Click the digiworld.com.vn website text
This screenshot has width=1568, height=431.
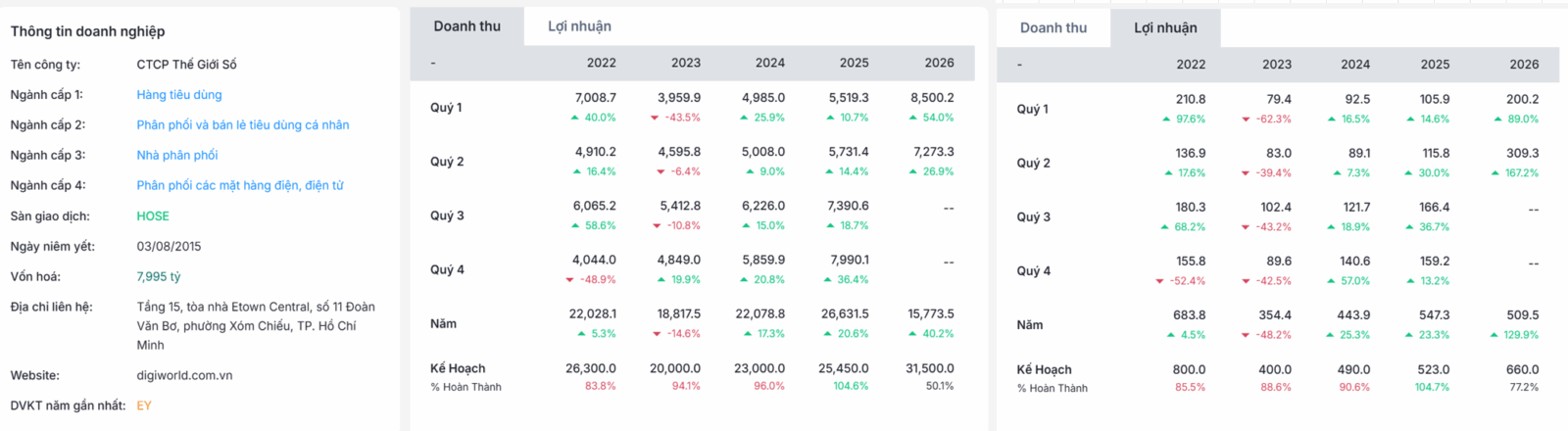pyautogui.click(x=184, y=375)
